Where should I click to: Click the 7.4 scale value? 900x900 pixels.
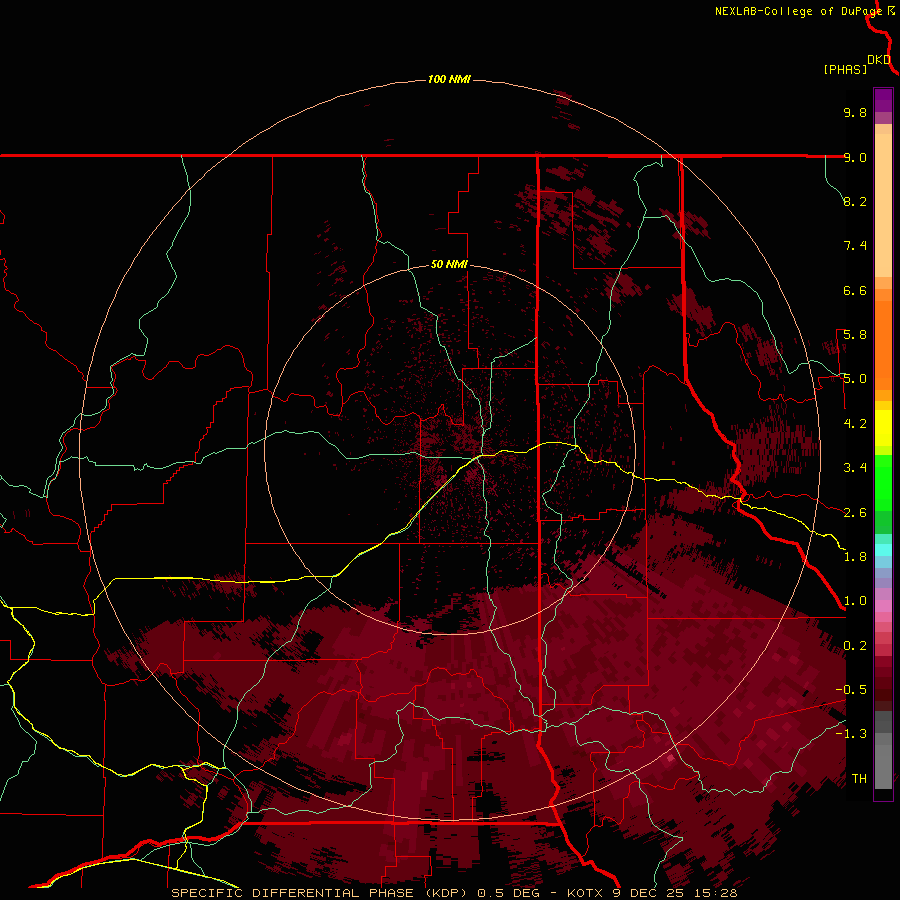pyautogui.click(x=855, y=246)
